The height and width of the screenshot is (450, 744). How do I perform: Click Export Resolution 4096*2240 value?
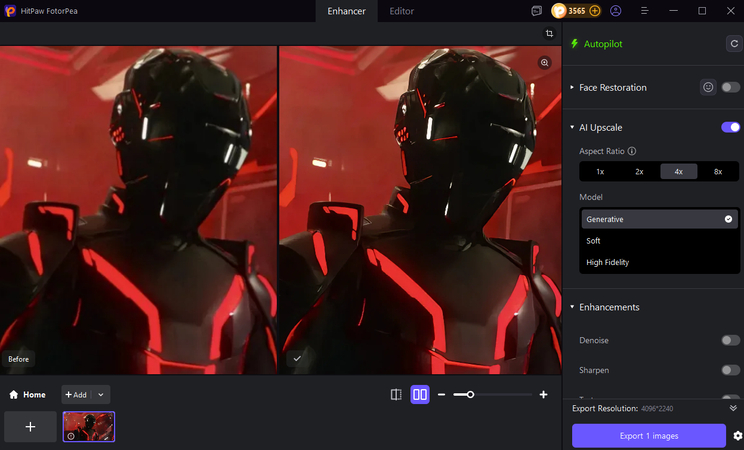click(x=657, y=409)
